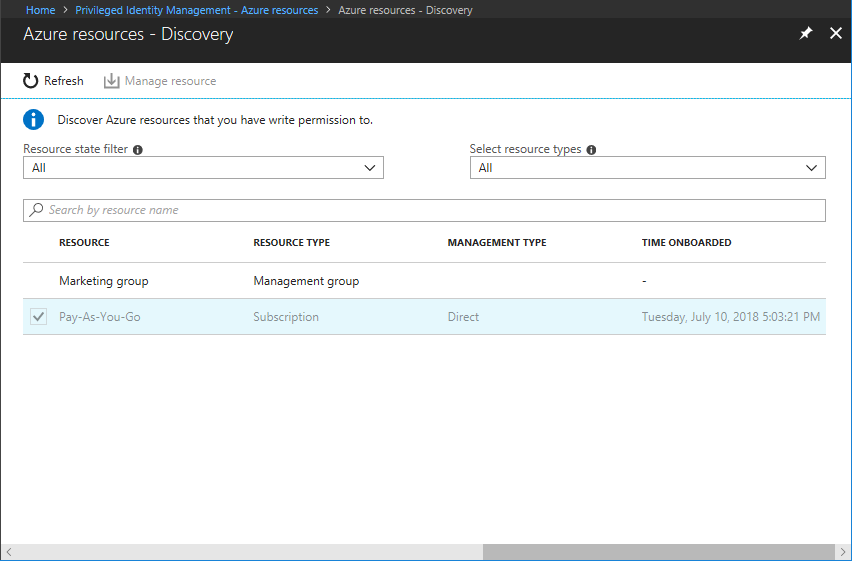Click the blue information icon
Image resolution: width=852 pixels, height=561 pixels.
(34, 120)
